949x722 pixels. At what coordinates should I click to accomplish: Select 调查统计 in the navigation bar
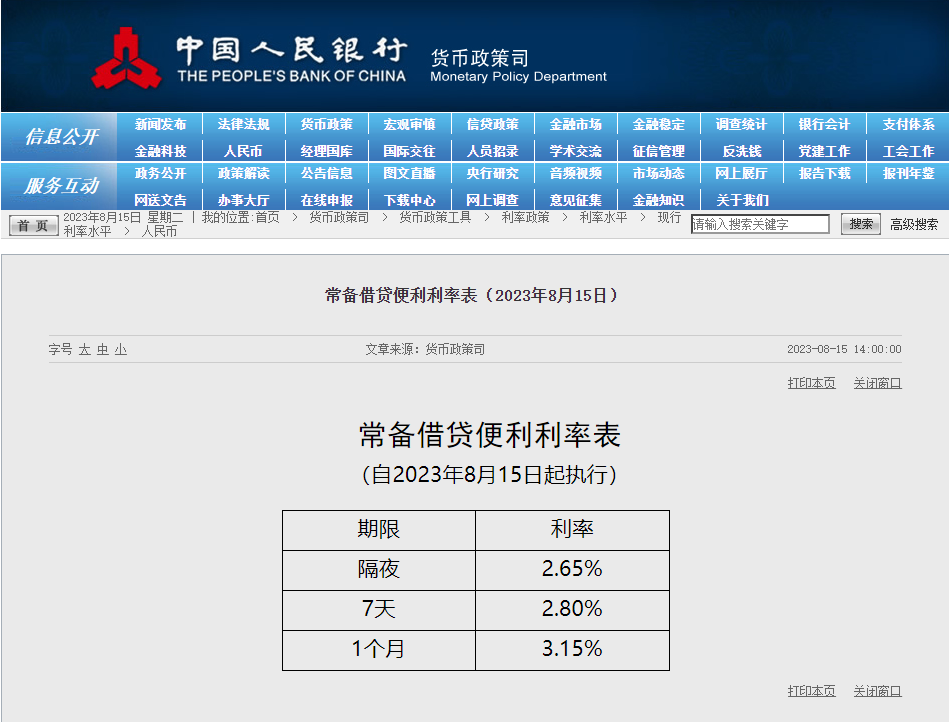741,125
